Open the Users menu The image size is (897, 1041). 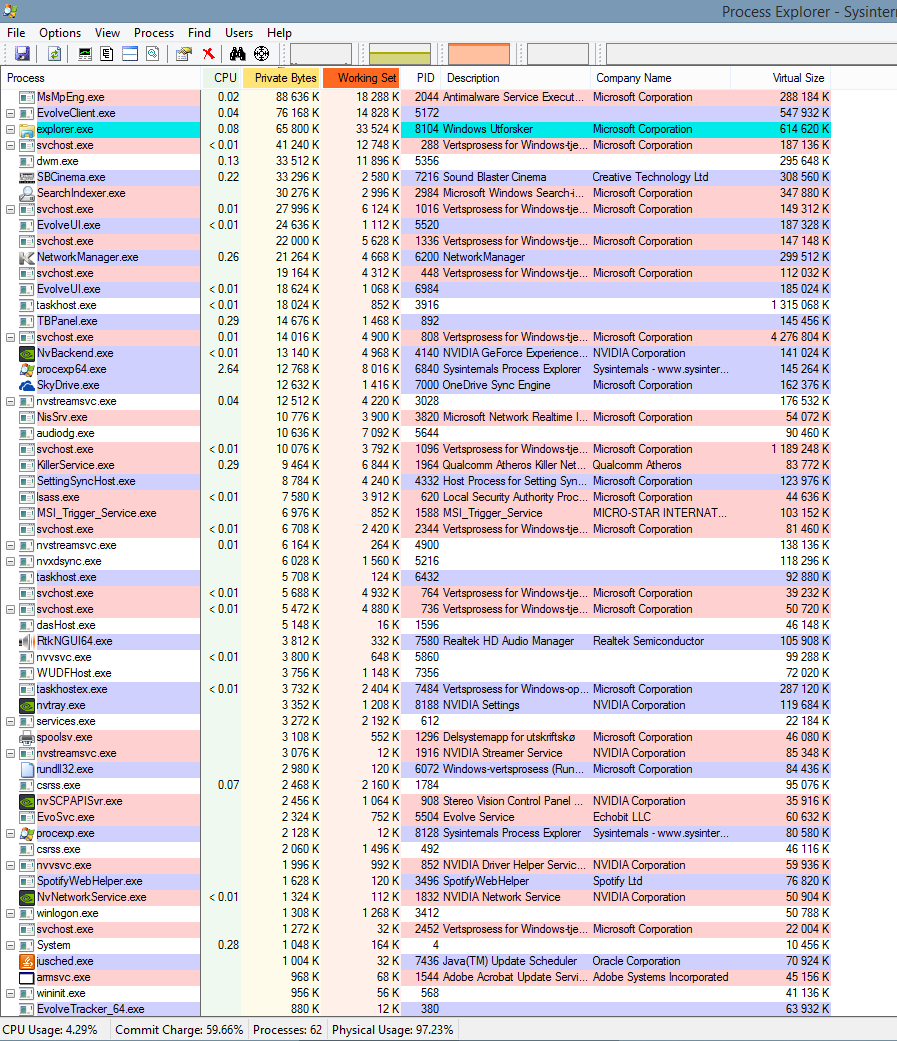click(x=239, y=33)
